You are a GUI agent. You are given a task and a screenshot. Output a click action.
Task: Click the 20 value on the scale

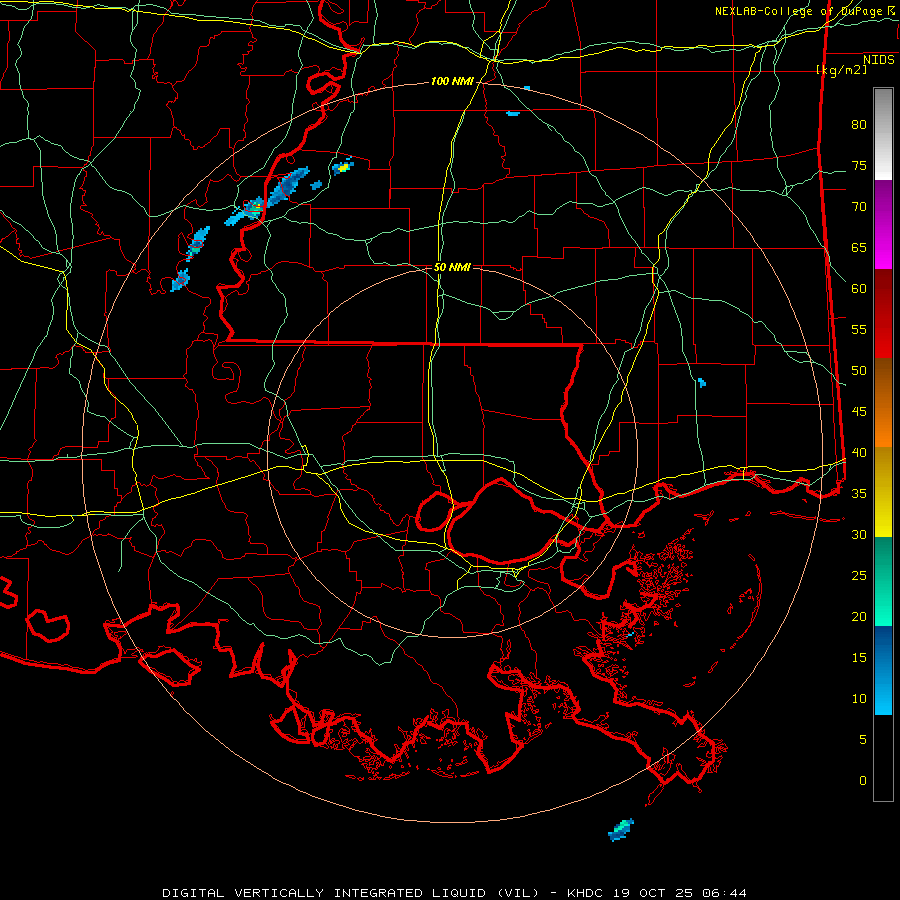pyautogui.click(x=859, y=617)
